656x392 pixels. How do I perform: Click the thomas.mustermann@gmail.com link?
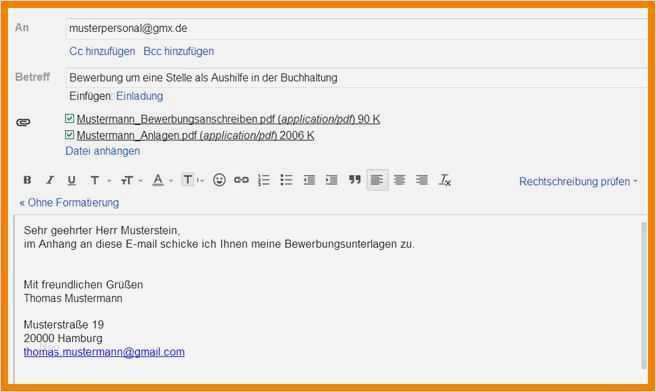click(104, 352)
